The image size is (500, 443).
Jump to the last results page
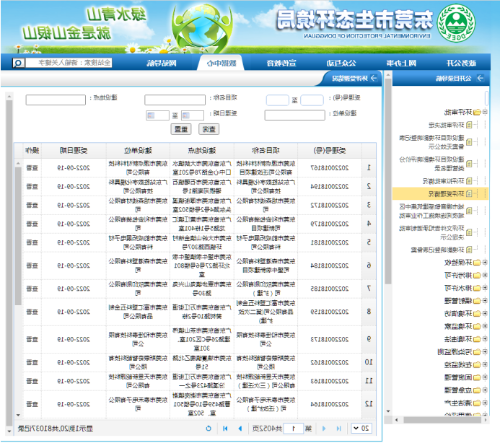[339, 429]
